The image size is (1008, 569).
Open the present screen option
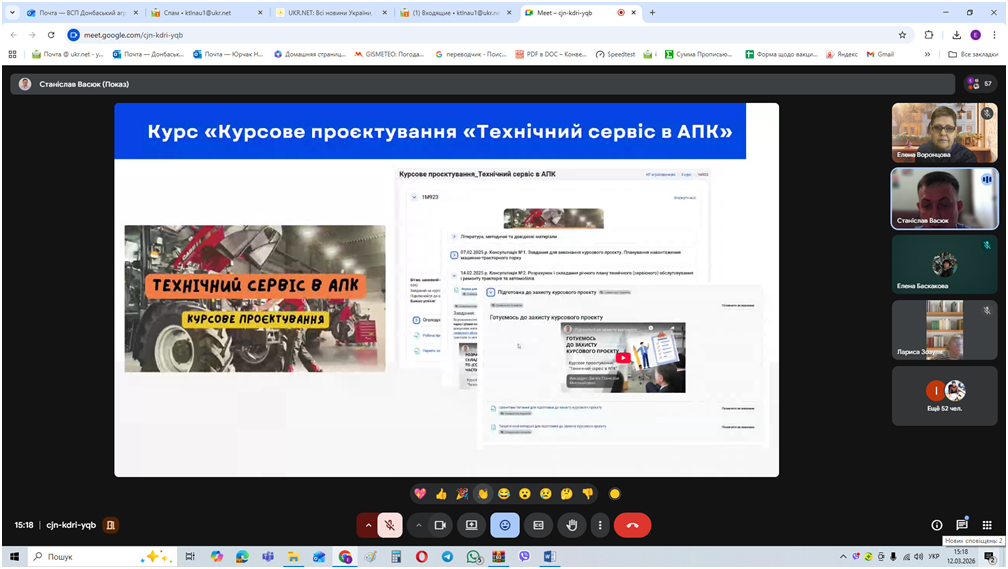(x=471, y=525)
